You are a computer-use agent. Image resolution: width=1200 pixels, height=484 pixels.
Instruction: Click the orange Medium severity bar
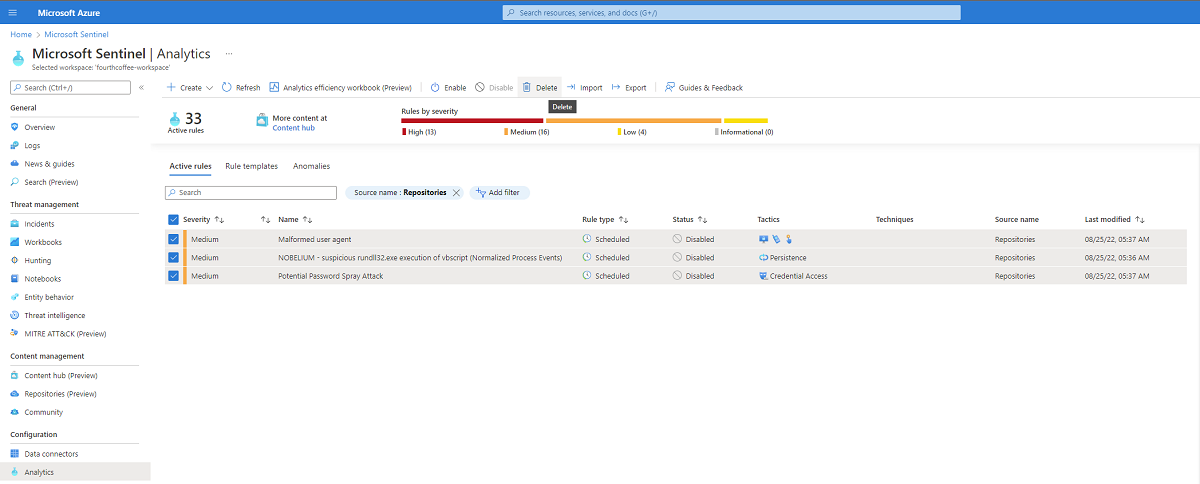coord(633,120)
